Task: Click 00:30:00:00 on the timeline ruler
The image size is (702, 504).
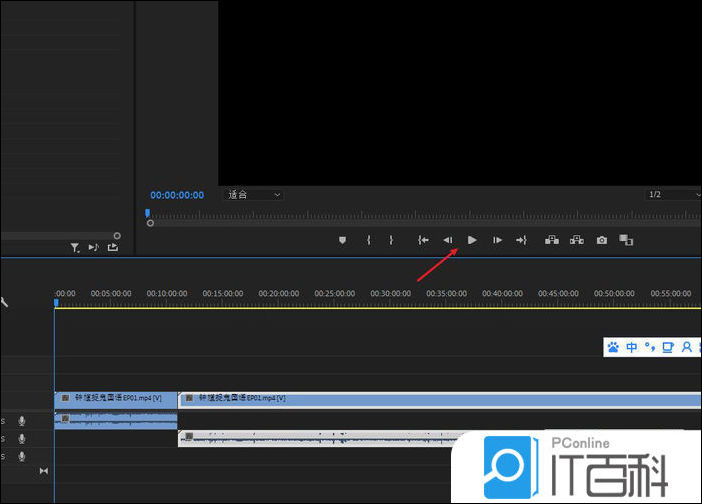Action: click(x=390, y=294)
